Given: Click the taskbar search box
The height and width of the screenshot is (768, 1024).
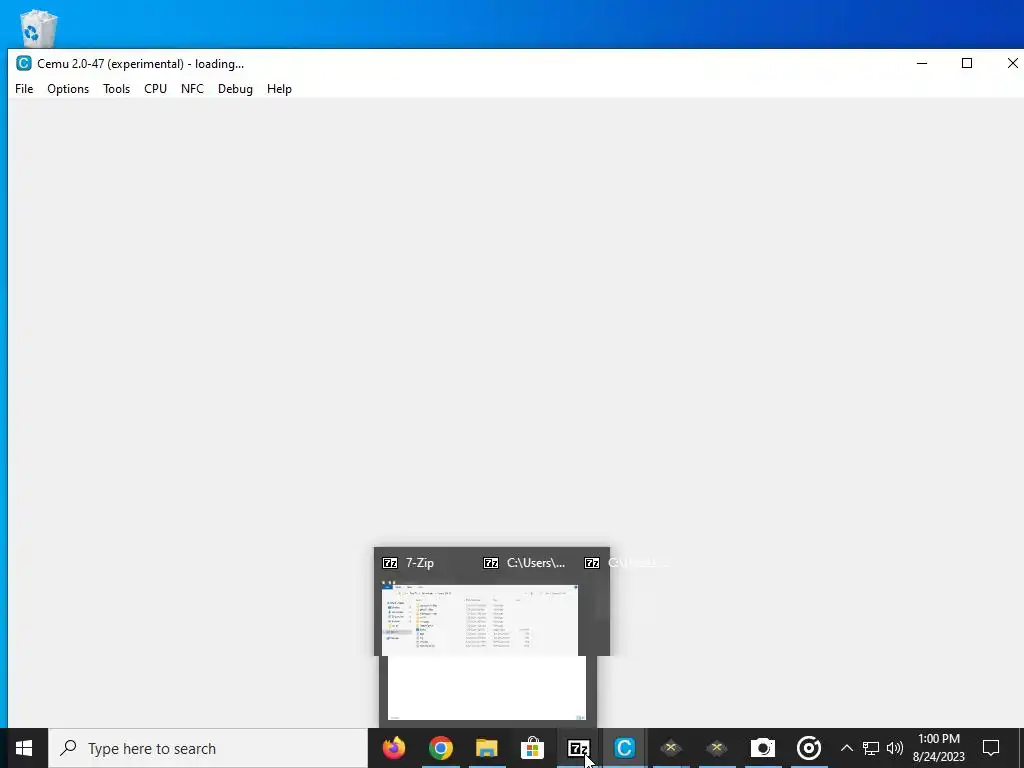Looking at the screenshot, I should (x=208, y=748).
